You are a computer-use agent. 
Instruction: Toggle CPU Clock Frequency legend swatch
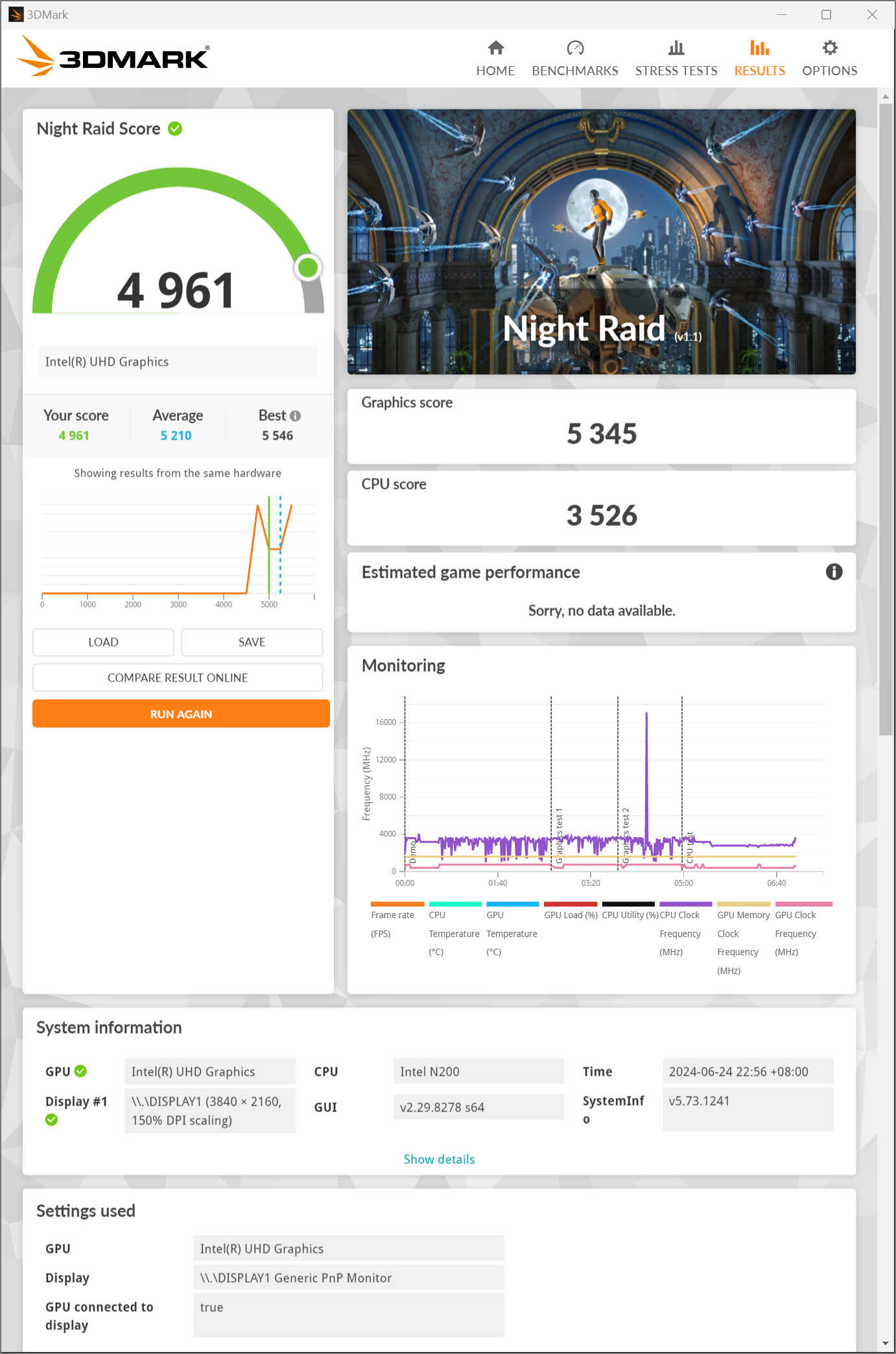[x=685, y=904]
